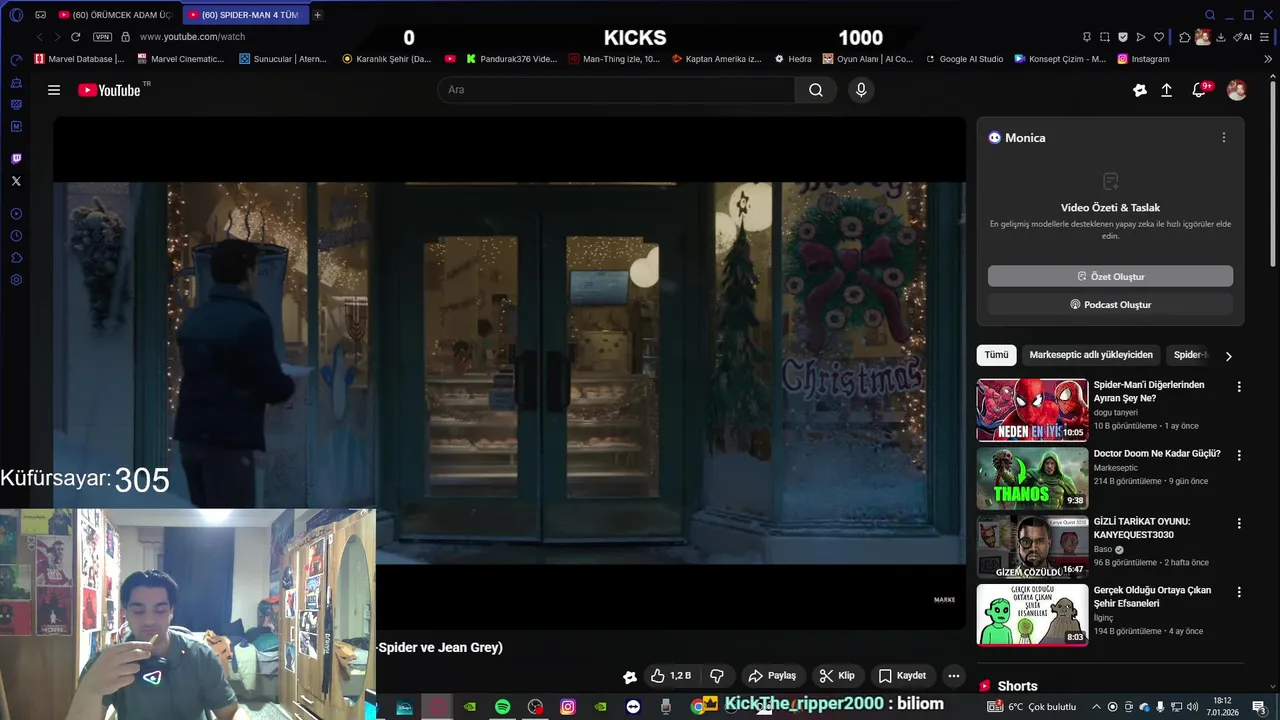Open options menu for KANYEQUEST3030 video

[x=1239, y=523]
